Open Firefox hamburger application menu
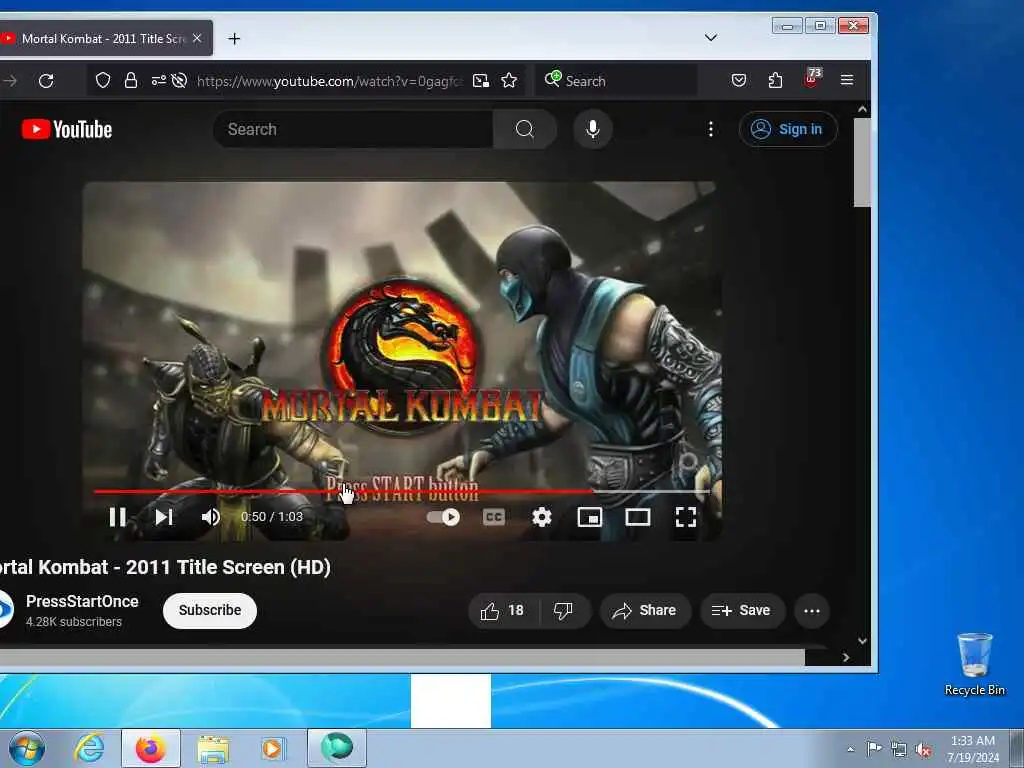 pos(847,80)
